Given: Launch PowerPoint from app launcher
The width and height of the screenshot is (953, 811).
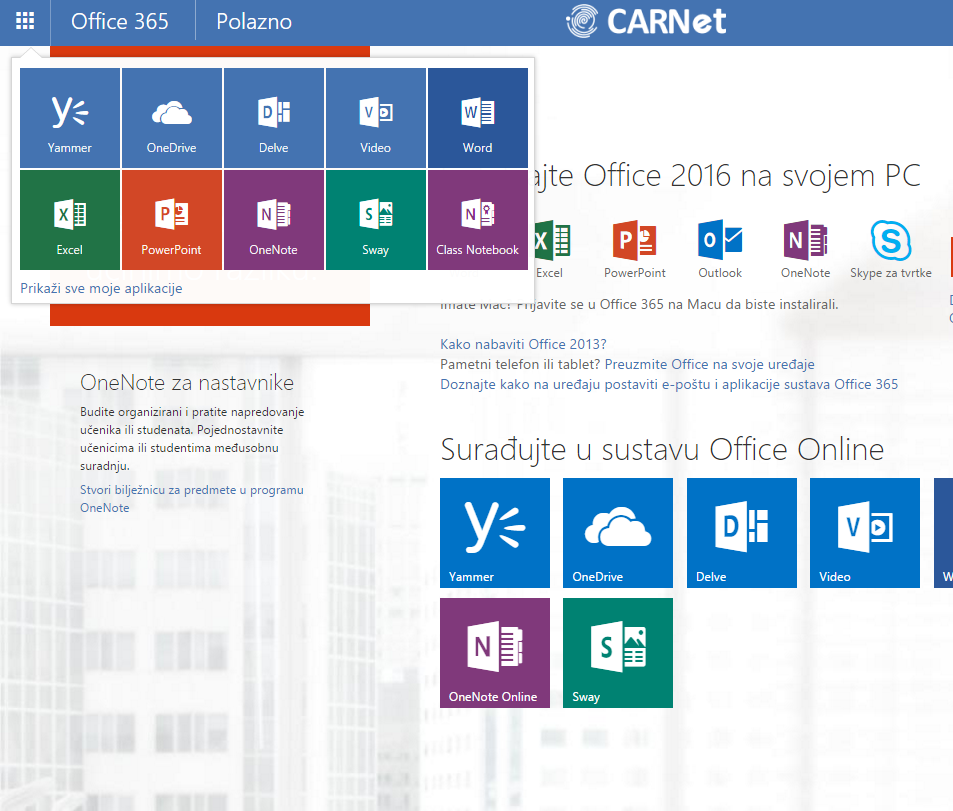Looking at the screenshot, I should pyautogui.click(x=172, y=220).
